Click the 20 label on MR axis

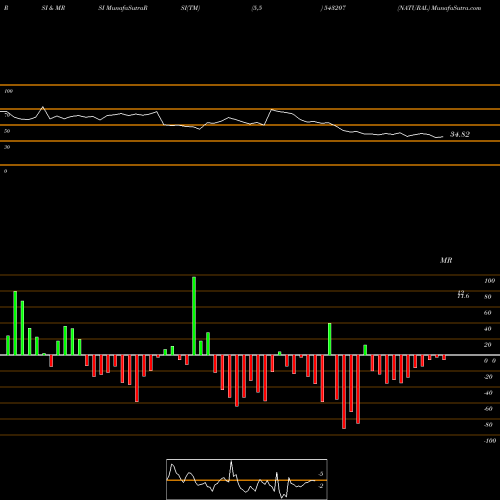[488, 345]
